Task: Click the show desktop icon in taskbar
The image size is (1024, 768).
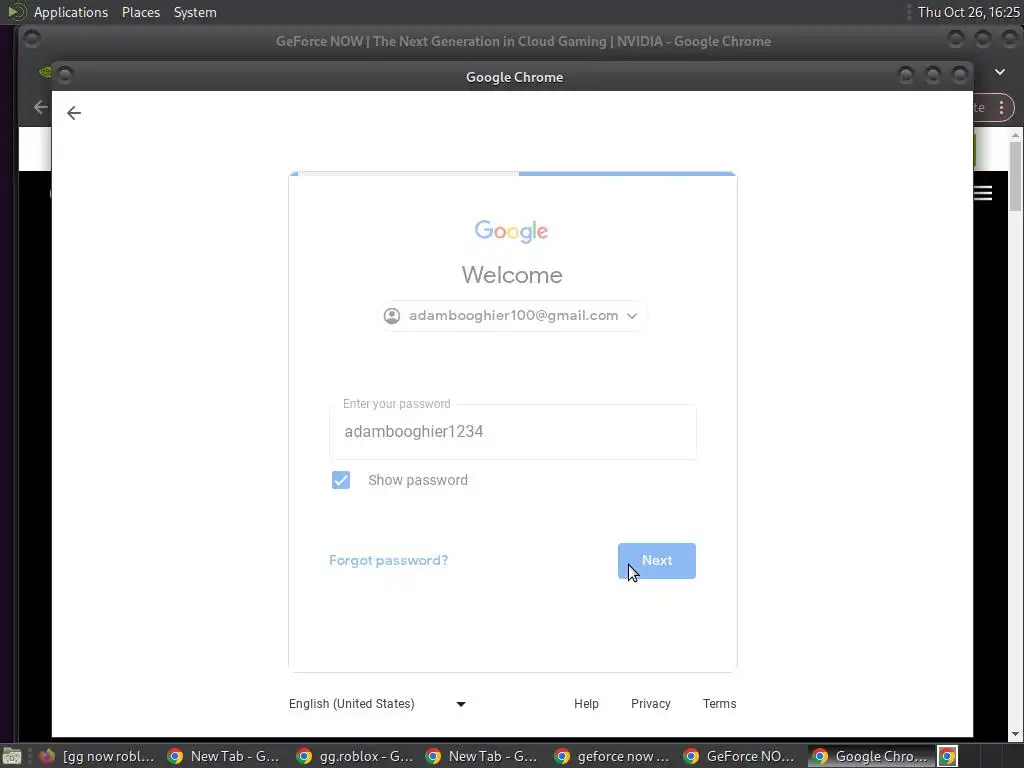Action: [12, 756]
